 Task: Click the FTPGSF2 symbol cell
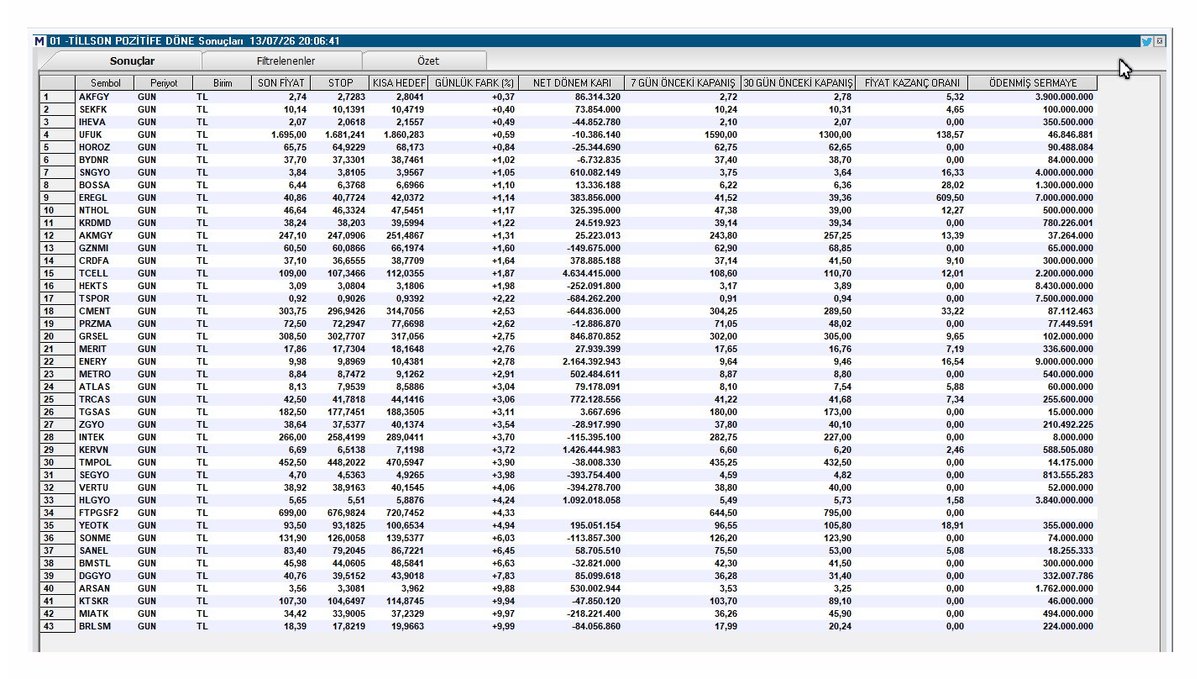(105, 511)
